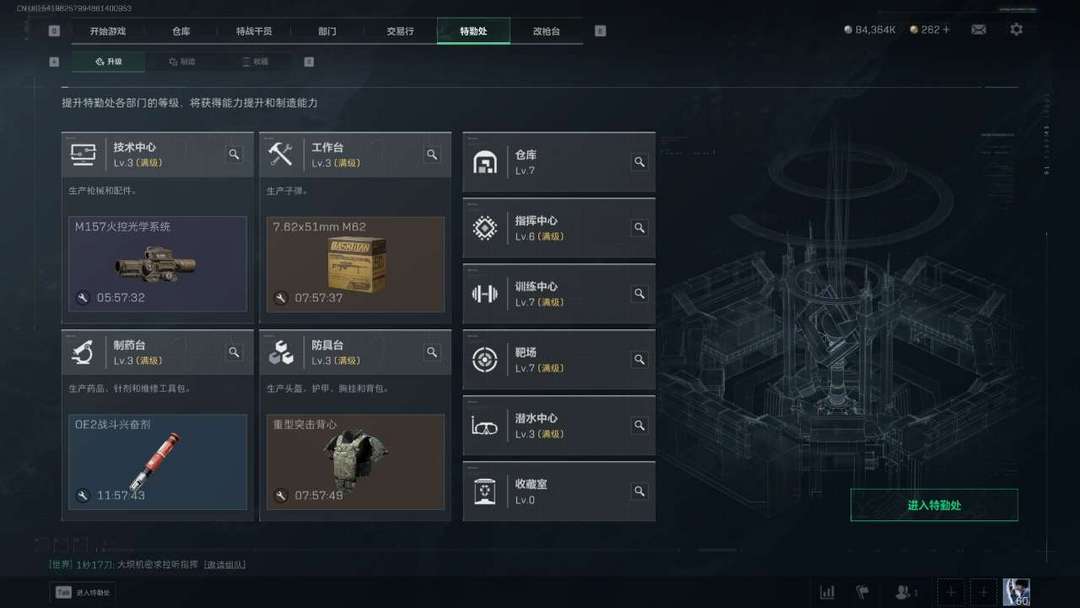Open the mail envelope icon
The image size is (1080, 608).
[x=978, y=30]
